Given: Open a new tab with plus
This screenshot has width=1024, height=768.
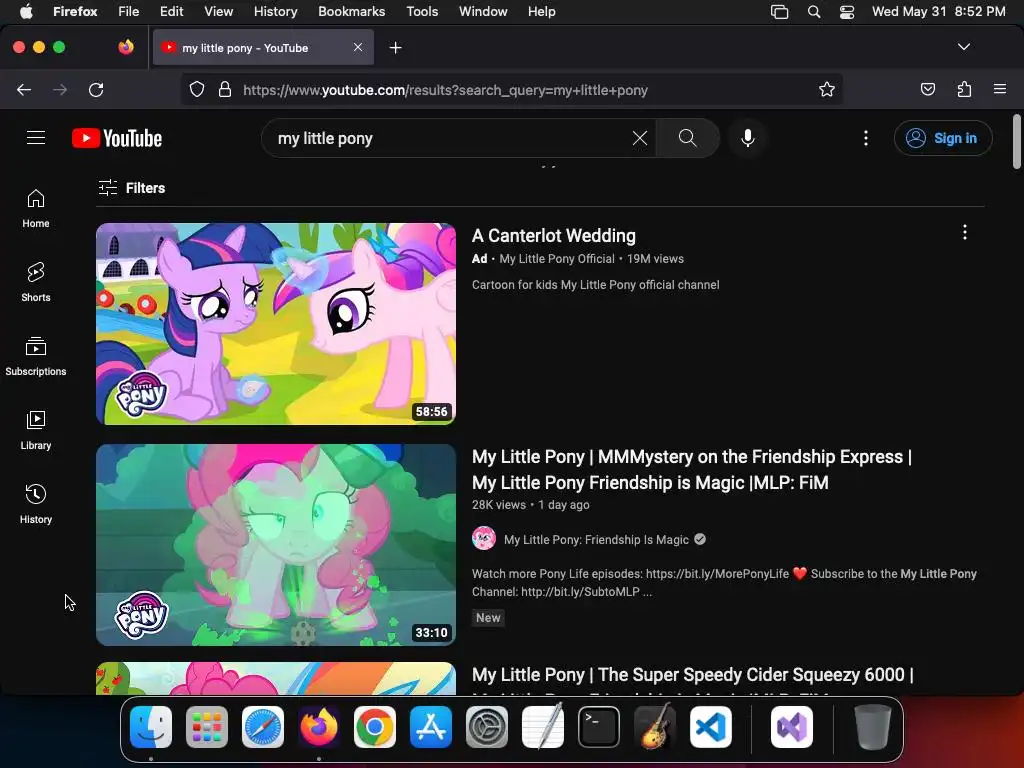Looking at the screenshot, I should point(395,48).
